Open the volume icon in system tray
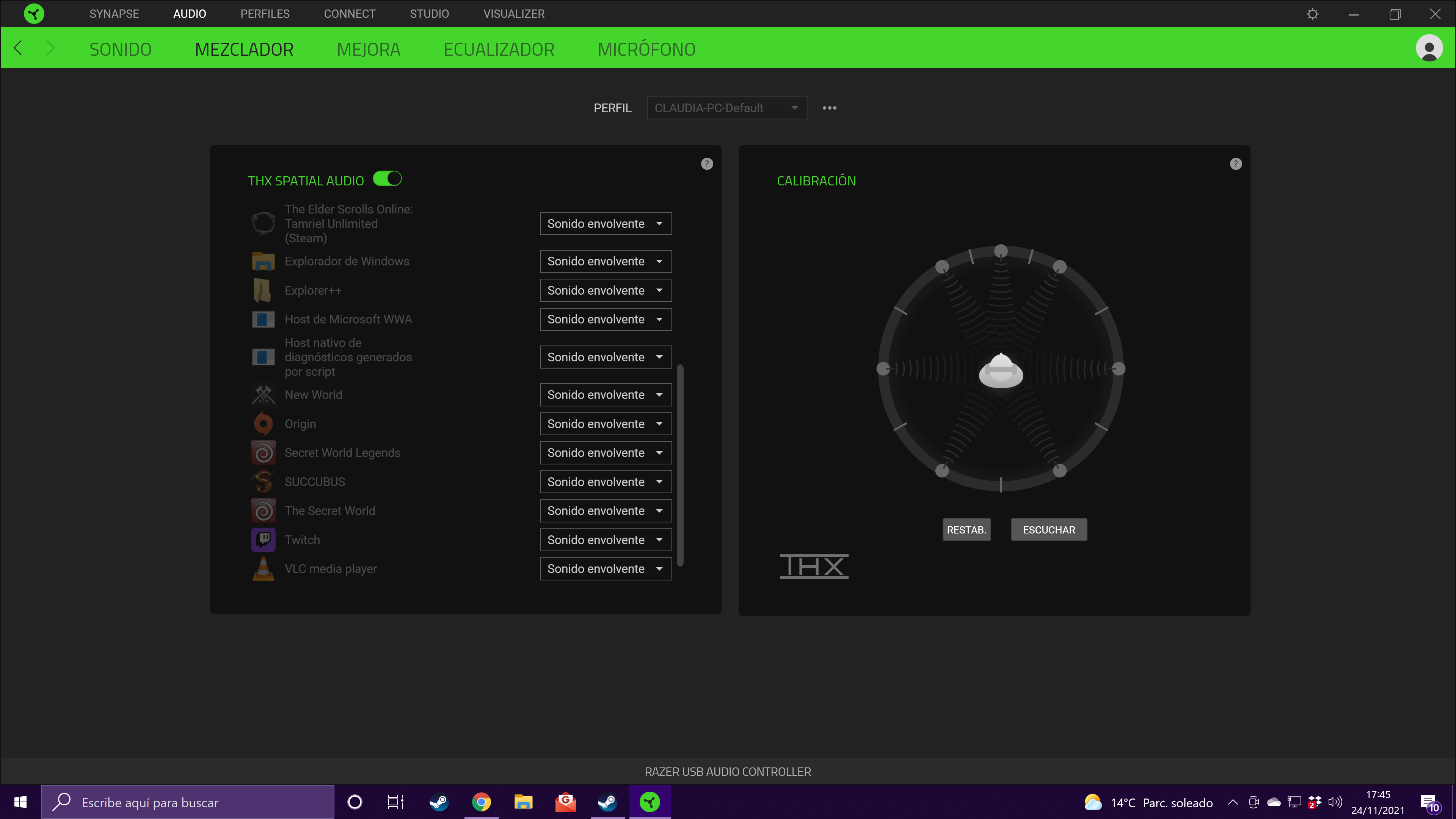The image size is (1456, 819). point(1335,802)
